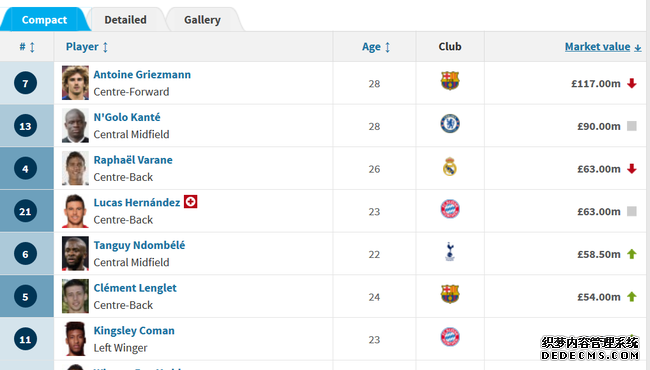650x370 pixels.
Task: Sort the table by the # column
Action: (x=27, y=47)
